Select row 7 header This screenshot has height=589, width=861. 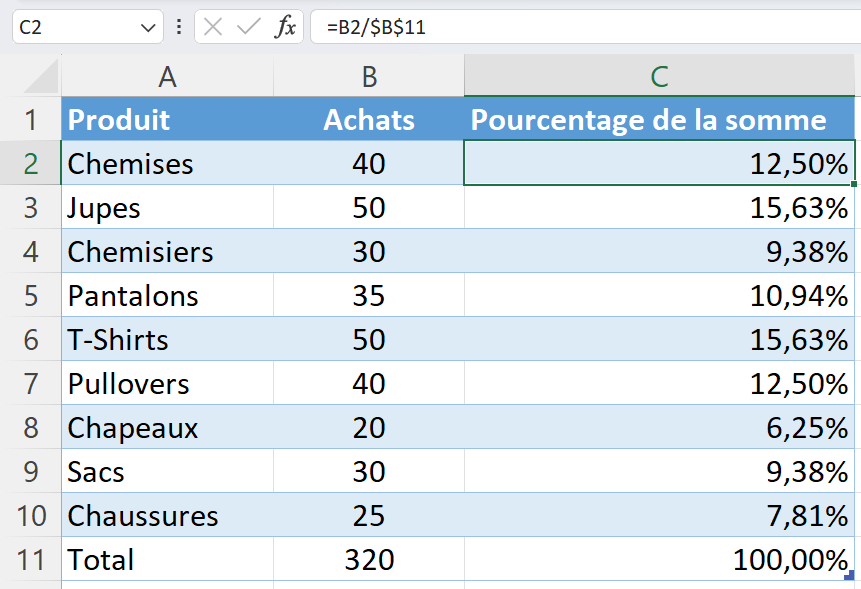tap(31, 383)
